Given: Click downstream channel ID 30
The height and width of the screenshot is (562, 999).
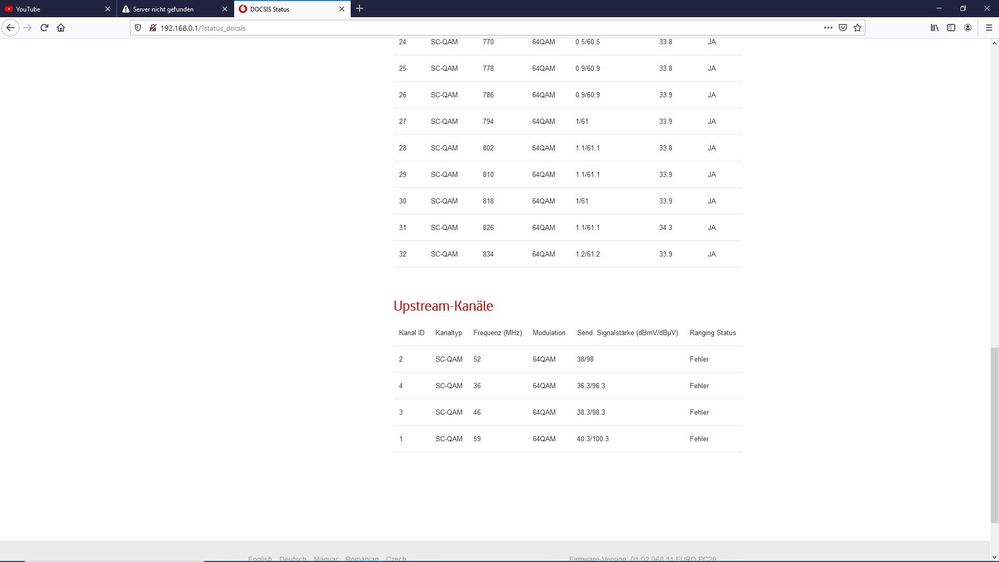Looking at the screenshot, I should pyautogui.click(x=403, y=201).
